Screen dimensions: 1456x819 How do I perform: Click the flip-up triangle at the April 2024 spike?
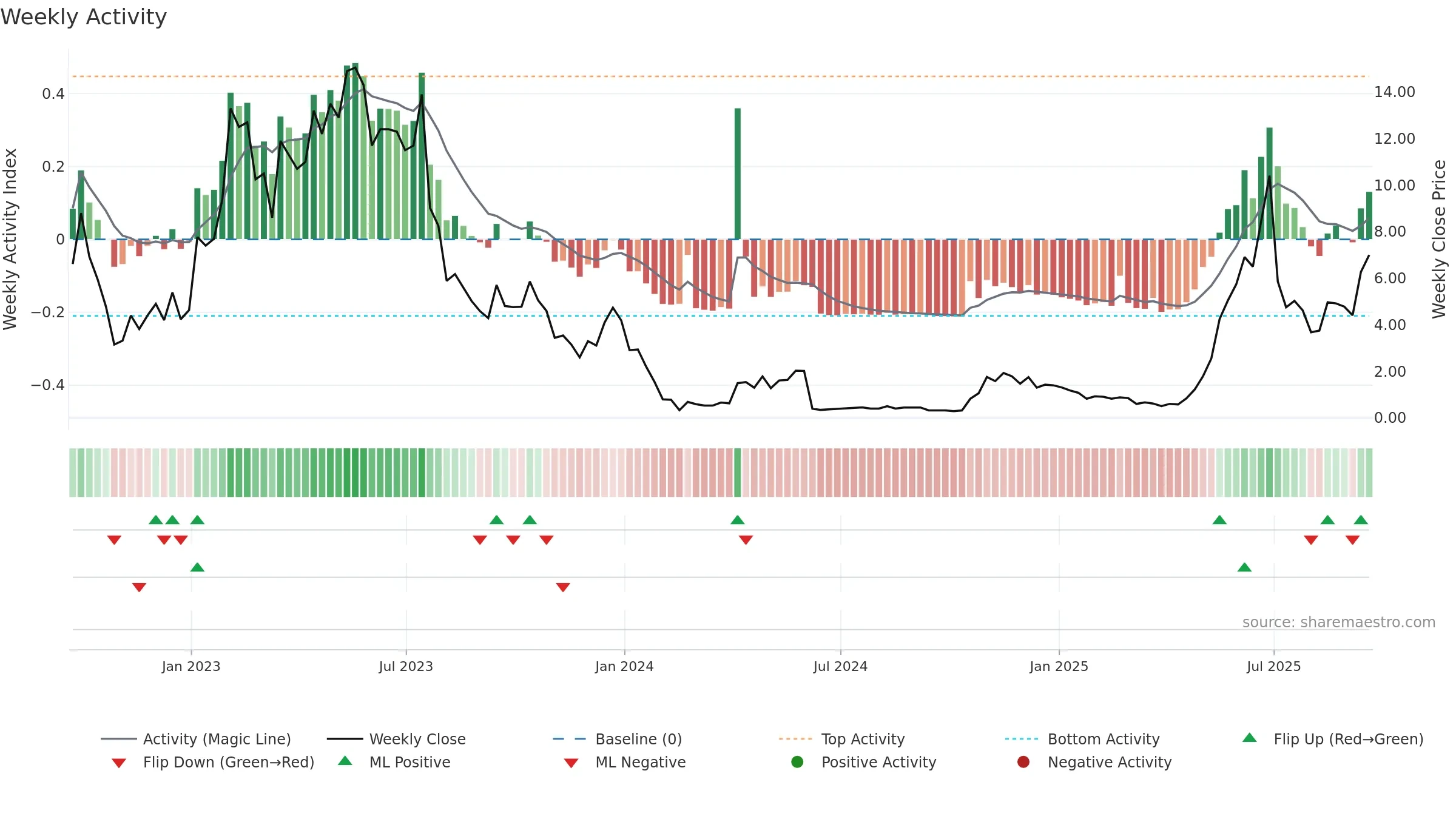tap(738, 520)
